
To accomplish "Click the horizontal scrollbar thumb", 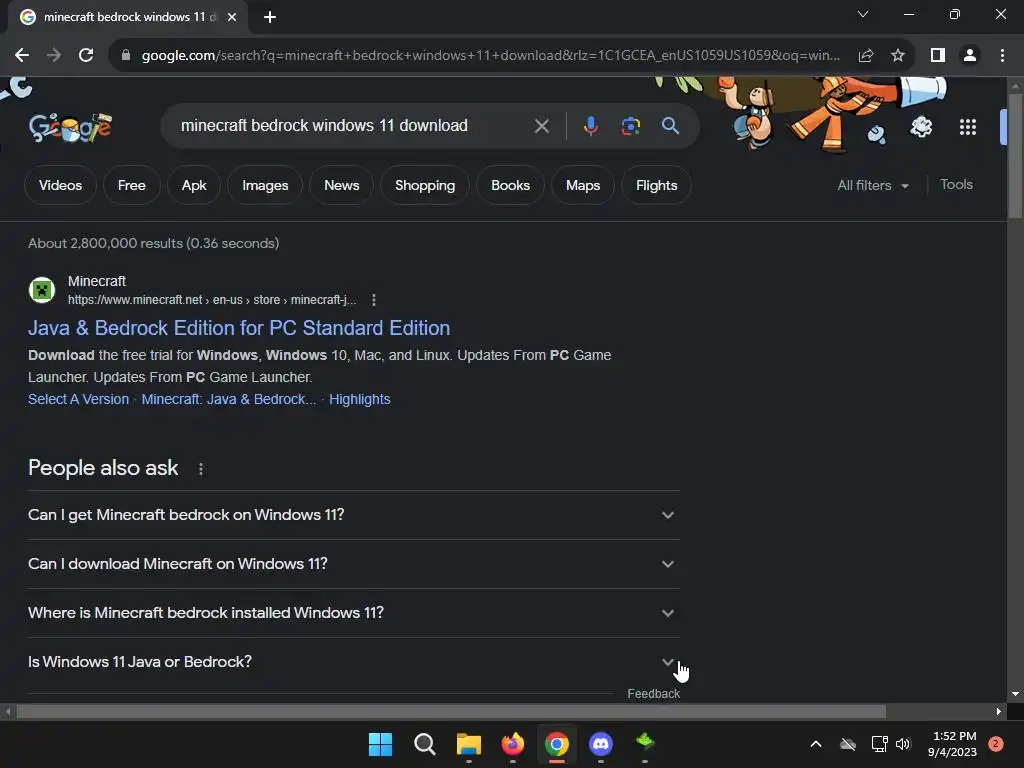I will [x=451, y=711].
